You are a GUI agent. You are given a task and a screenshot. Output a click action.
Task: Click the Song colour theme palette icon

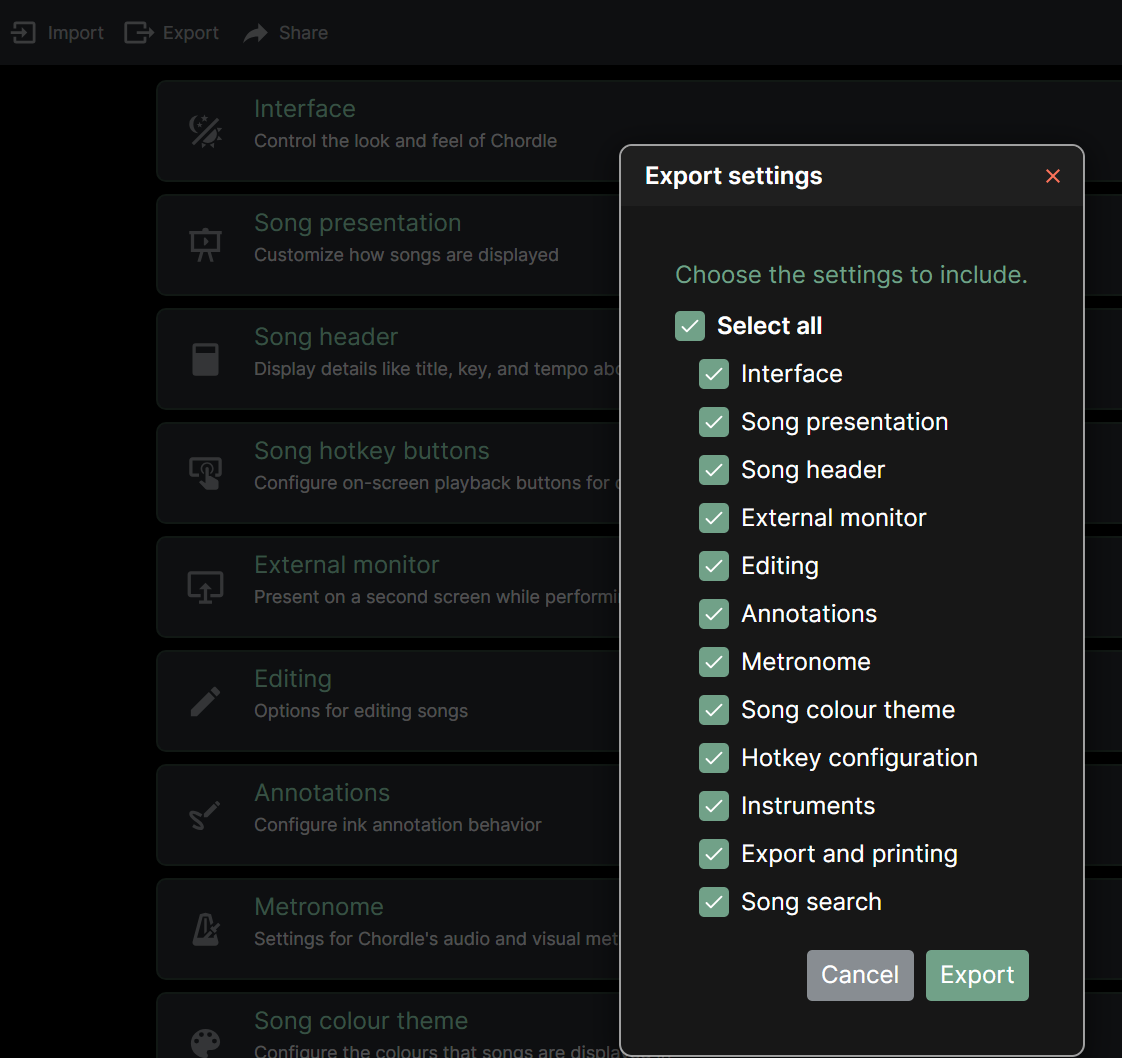(x=205, y=1043)
